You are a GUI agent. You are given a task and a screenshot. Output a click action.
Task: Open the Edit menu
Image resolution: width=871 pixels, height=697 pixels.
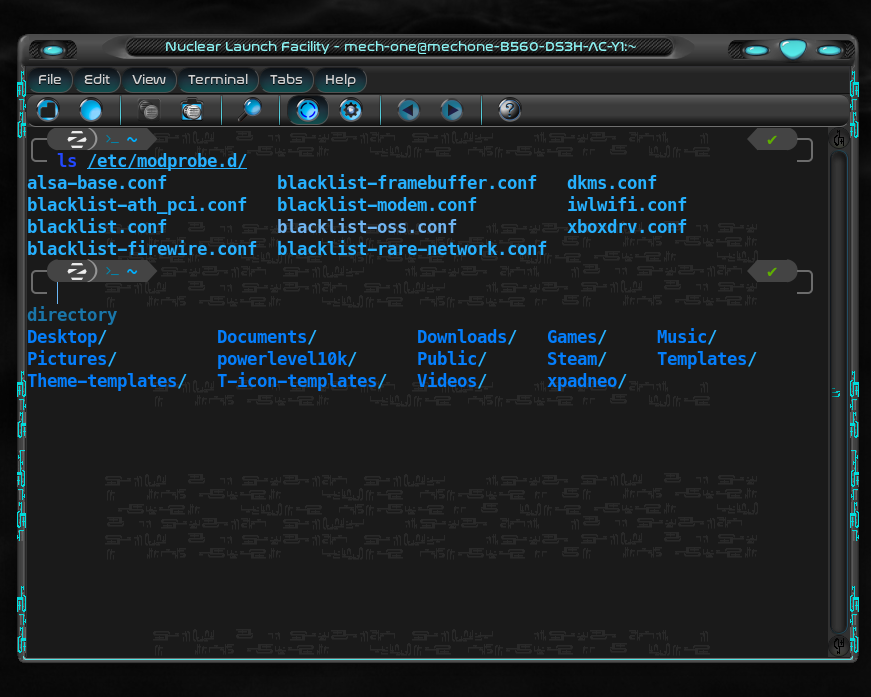(x=97, y=80)
